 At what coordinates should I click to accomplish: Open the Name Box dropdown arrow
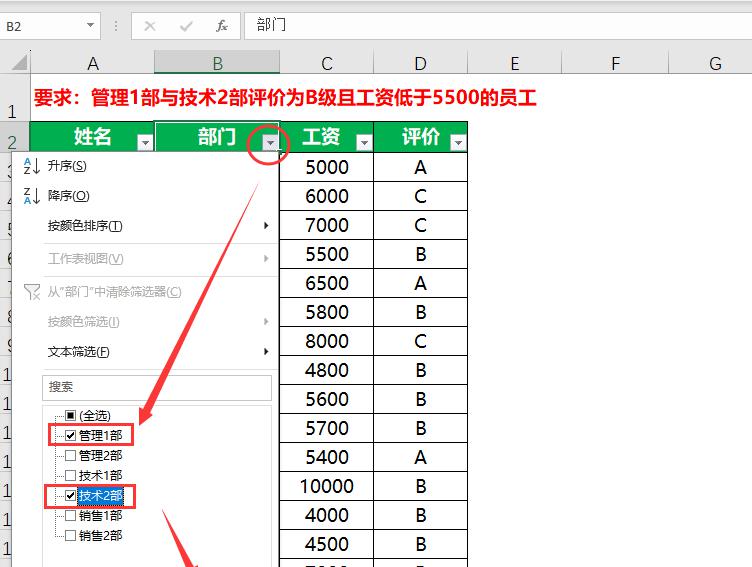click(x=90, y=25)
